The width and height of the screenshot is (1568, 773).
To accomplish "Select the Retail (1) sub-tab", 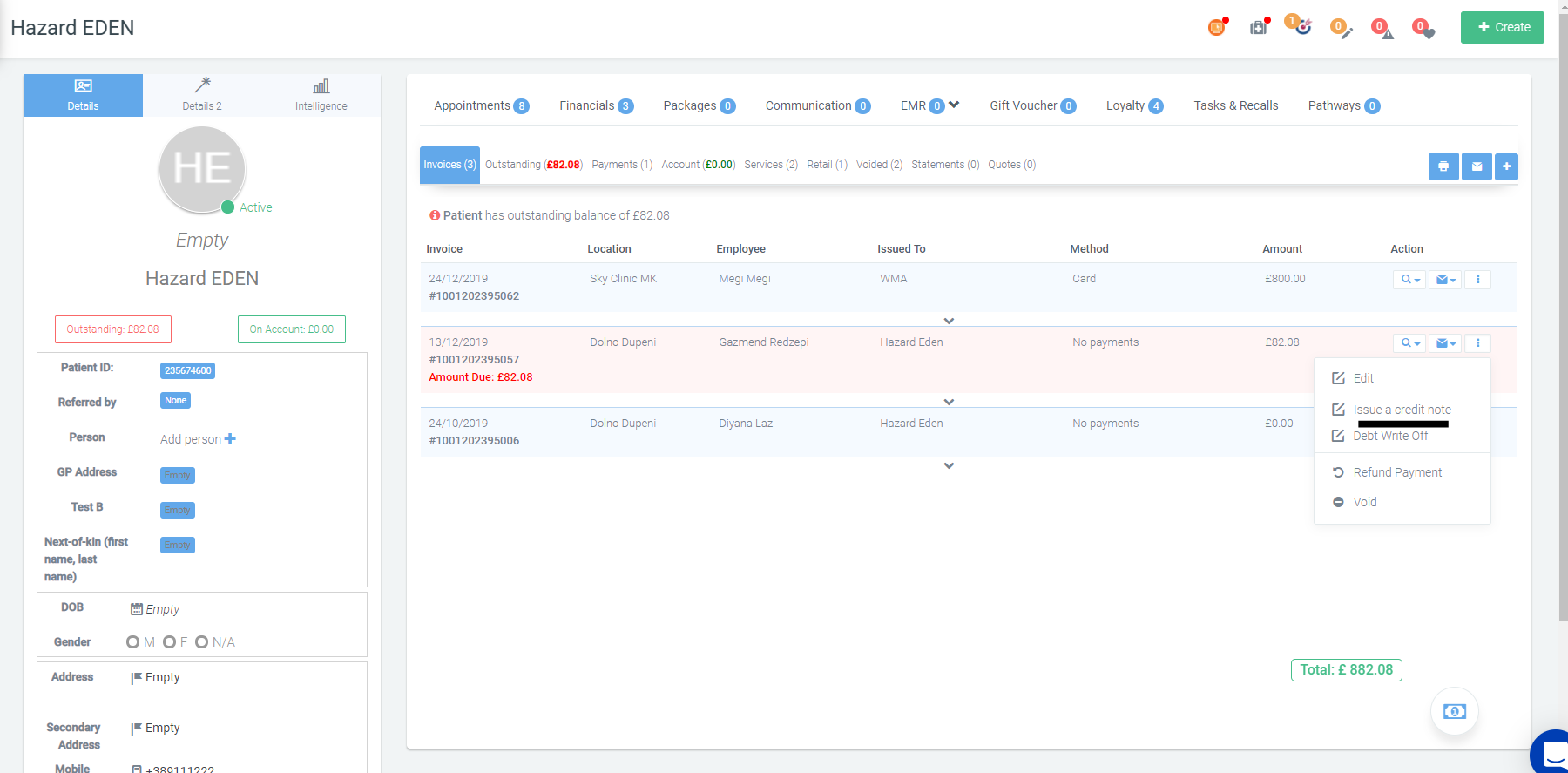I will (x=827, y=165).
